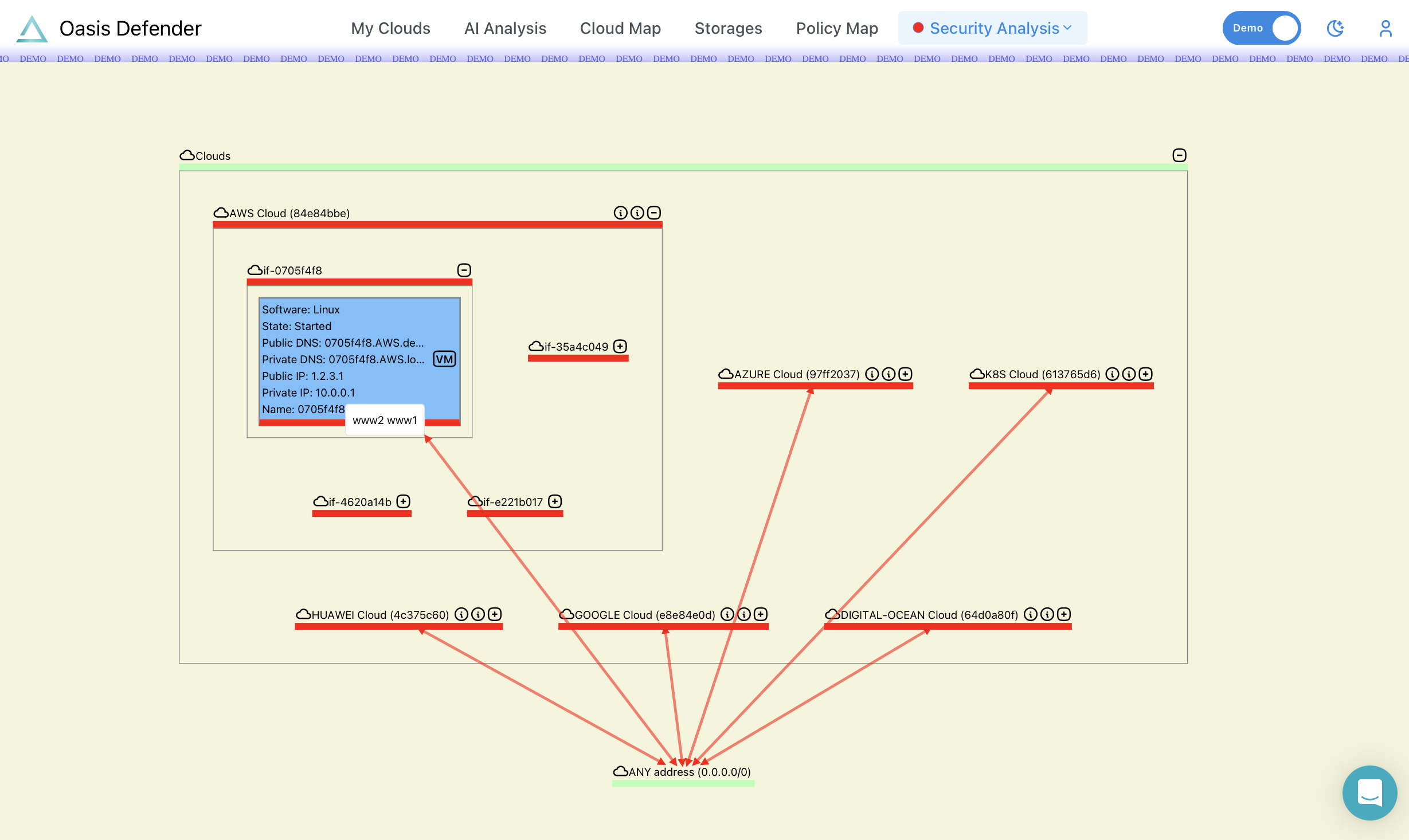
Task: Expand the DIGITAL-OCEAN Cloud node
Action: [x=1064, y=615]
